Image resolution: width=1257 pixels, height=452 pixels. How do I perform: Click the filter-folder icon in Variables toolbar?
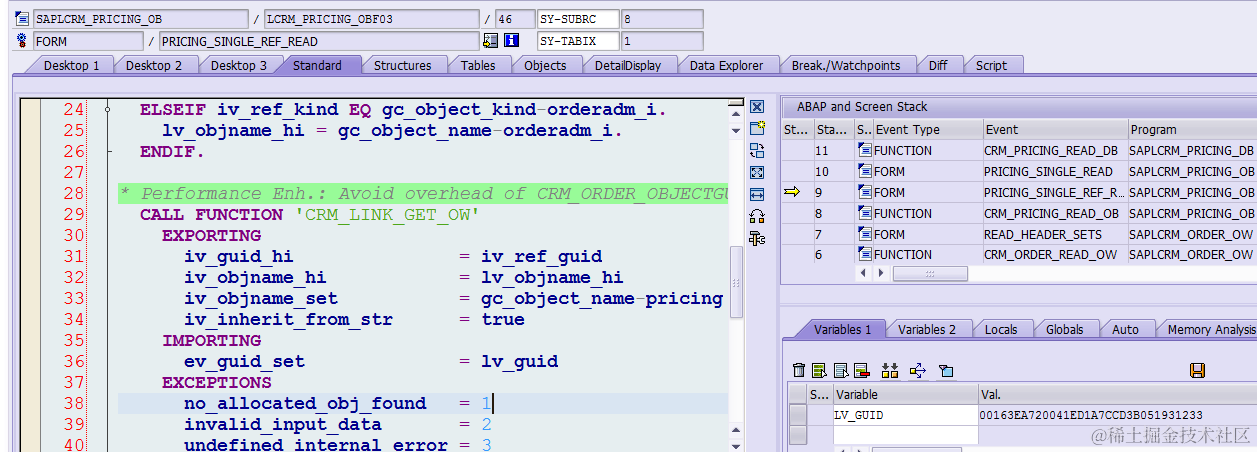pyautogui.click(x=946, y=370)
